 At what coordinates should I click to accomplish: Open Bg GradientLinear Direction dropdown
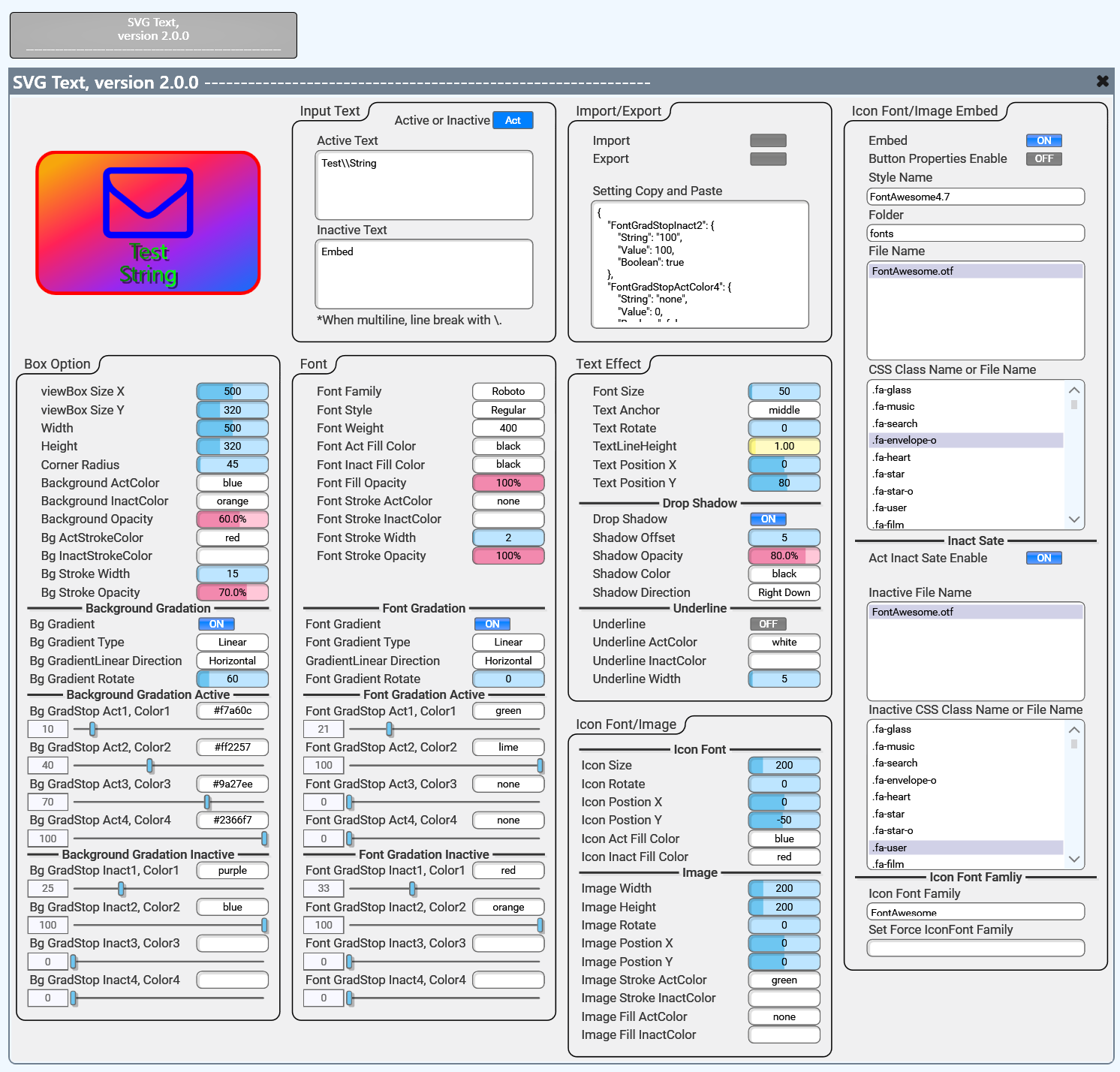(233, 661)
